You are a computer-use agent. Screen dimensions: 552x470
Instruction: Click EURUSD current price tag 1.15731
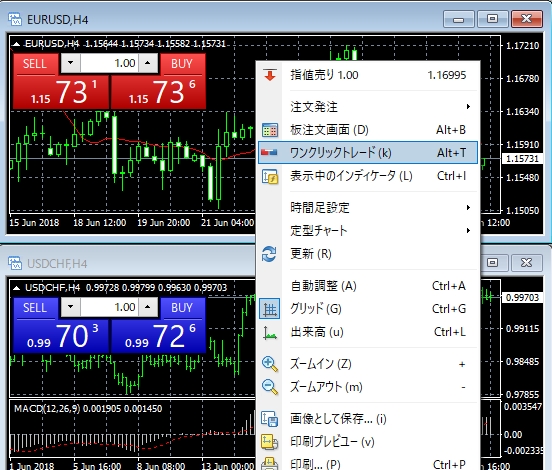click(x=522, y=159)
